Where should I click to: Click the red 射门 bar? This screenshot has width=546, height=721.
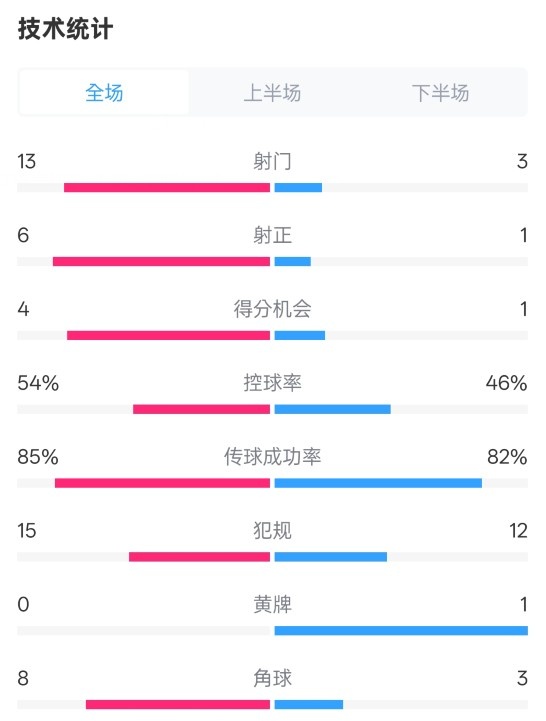click(x=167, y=187)
